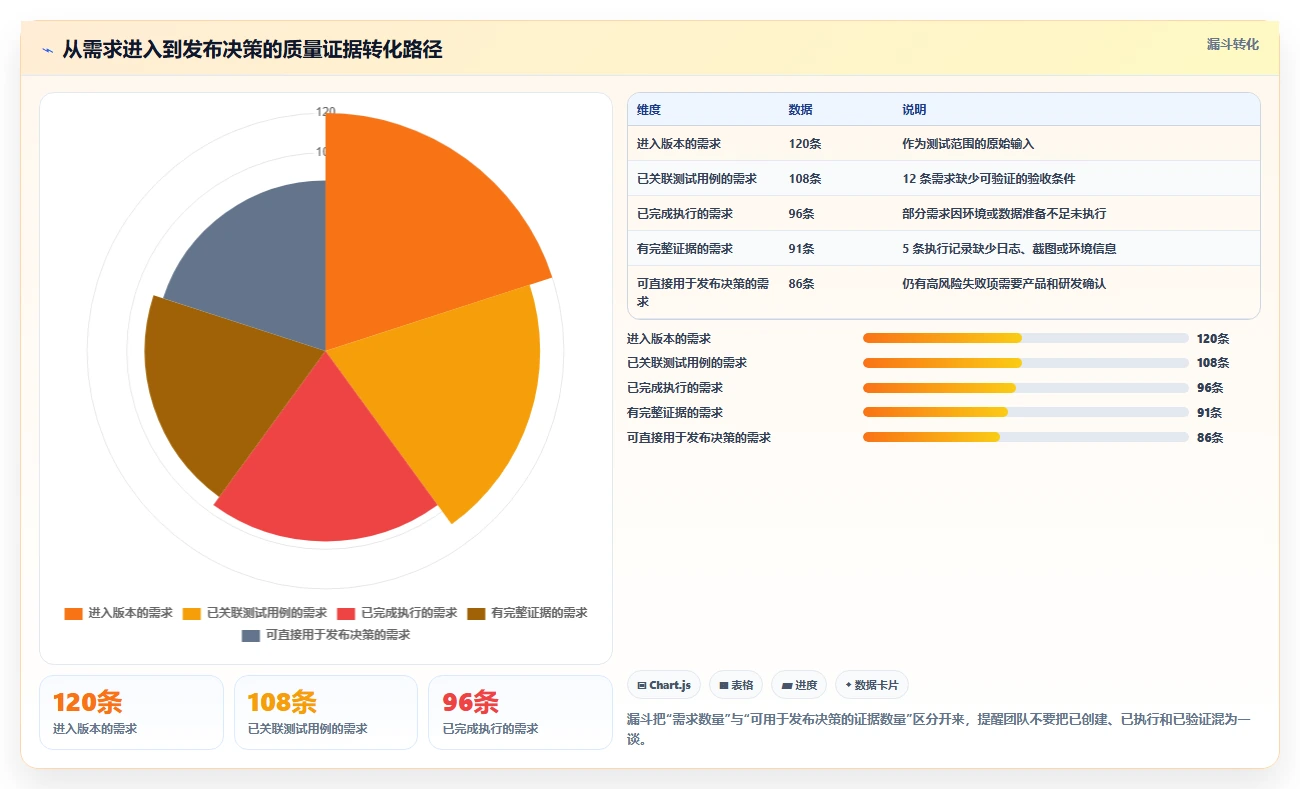Click the 数据卡片 tag

872,685
